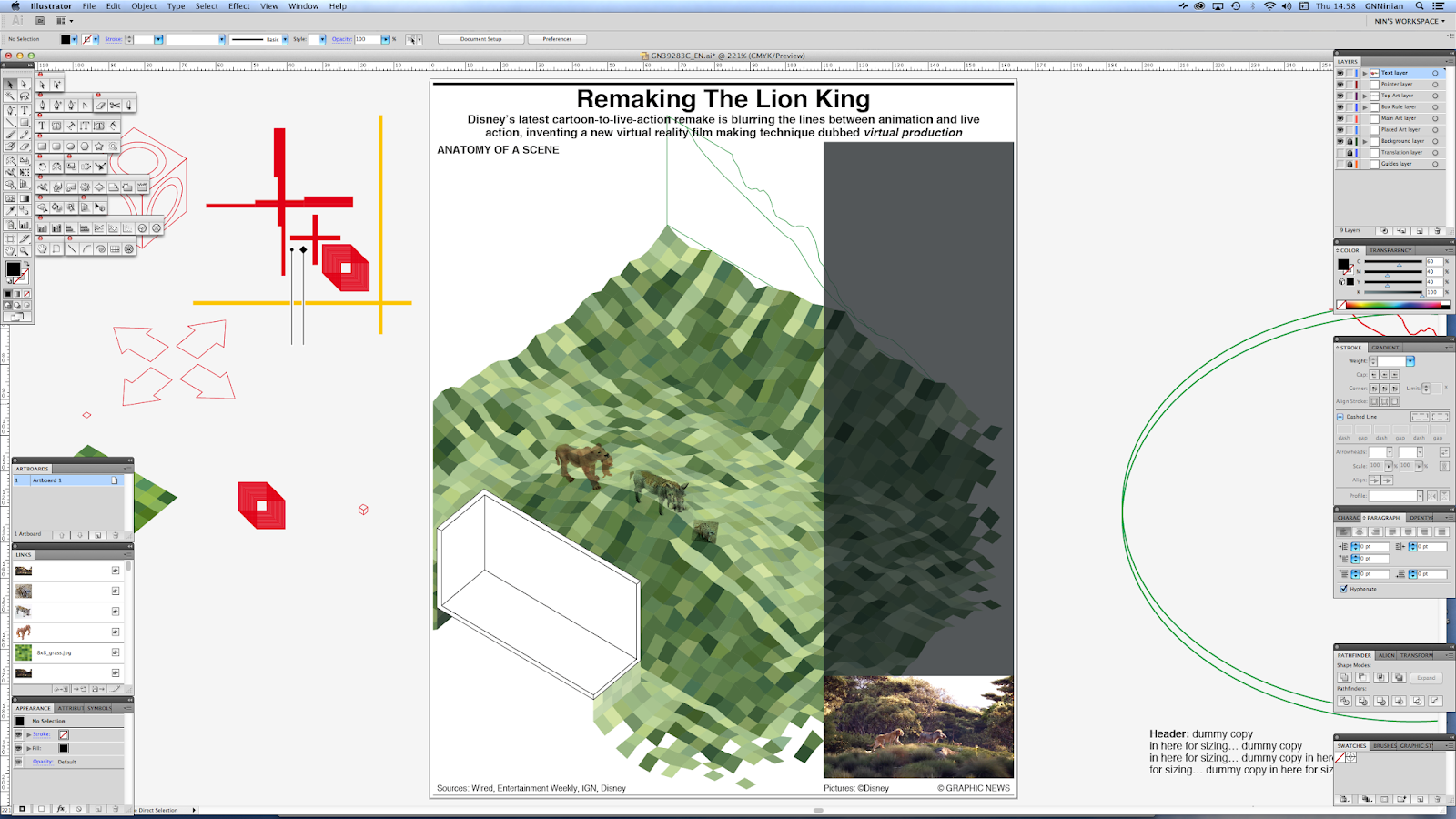The image size is (1456, 819).
Task: Unlock the Guides layer
Action: tap(1350, 164)
